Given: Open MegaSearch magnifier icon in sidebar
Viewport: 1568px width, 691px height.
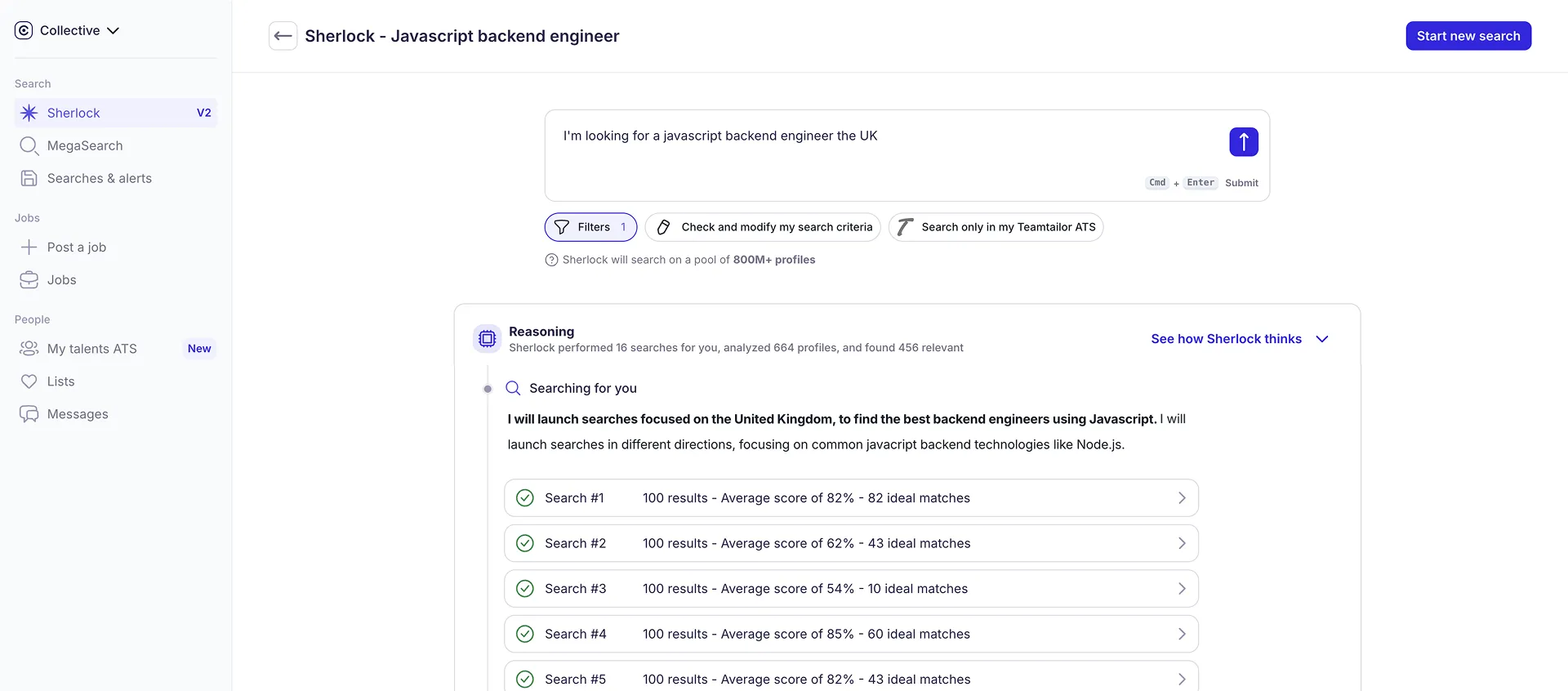Looking at the screenshot, I should (x=29, y=145).
